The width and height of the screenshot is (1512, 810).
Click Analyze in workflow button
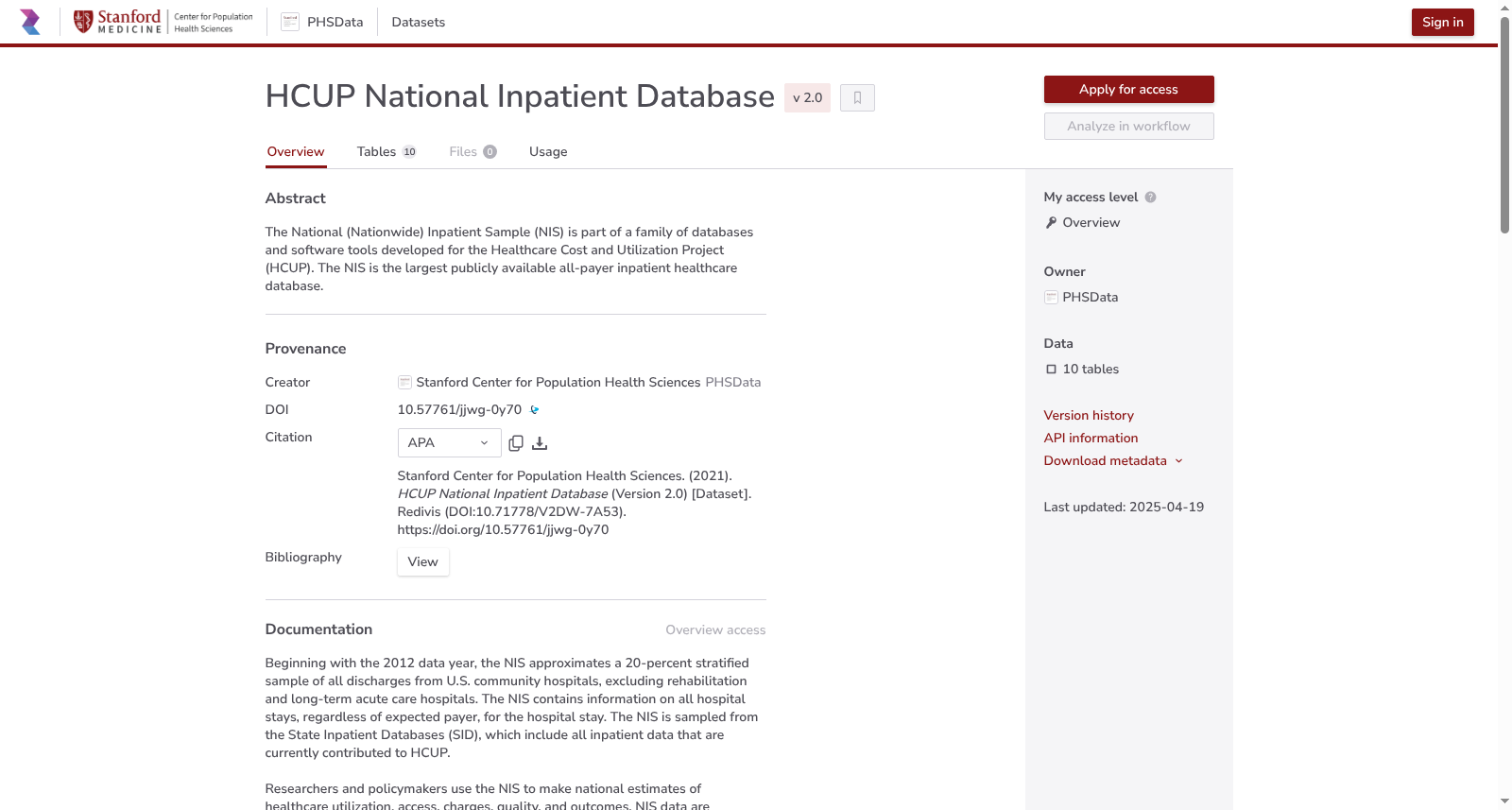click(x=1128, y=127)
